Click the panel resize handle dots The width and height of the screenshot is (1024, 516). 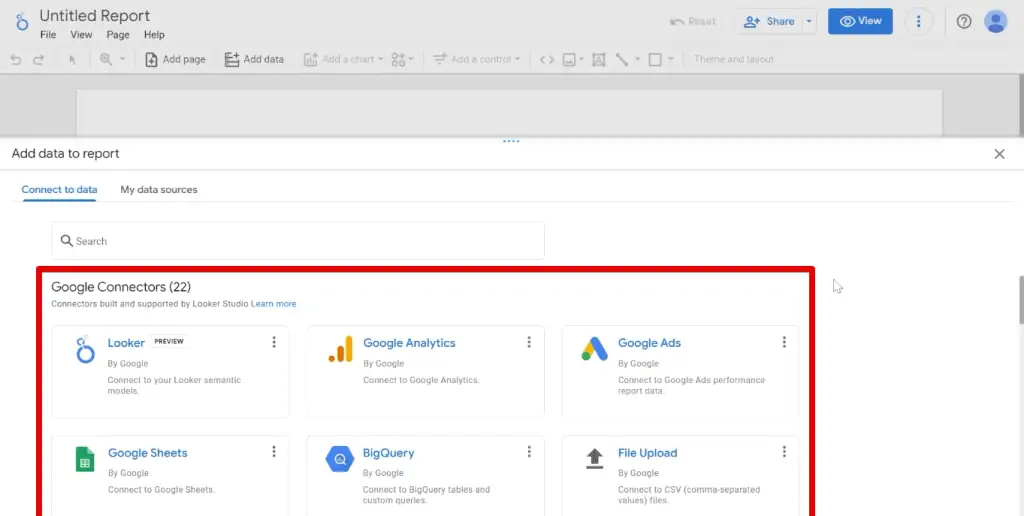tap(511, 141)
